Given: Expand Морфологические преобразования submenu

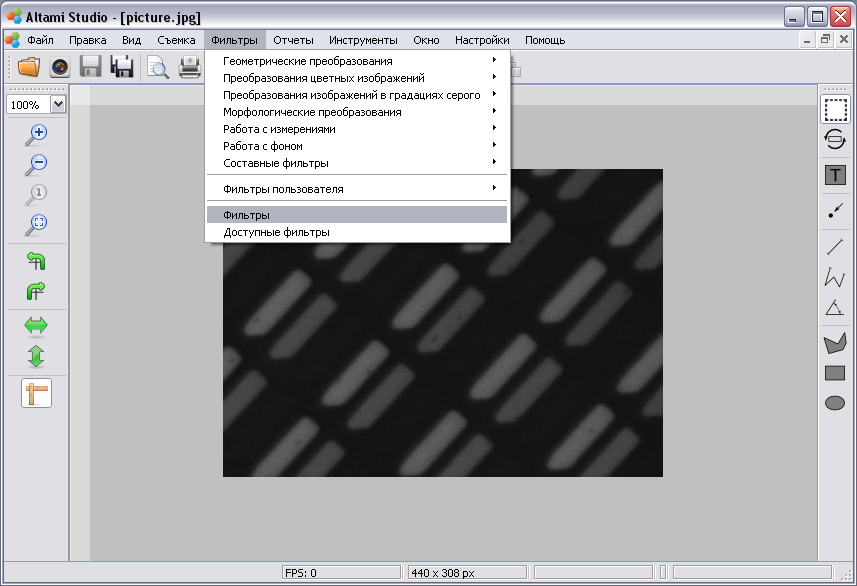Looking at the screenshot, I should pyautogui.click(x=357, y=112).
